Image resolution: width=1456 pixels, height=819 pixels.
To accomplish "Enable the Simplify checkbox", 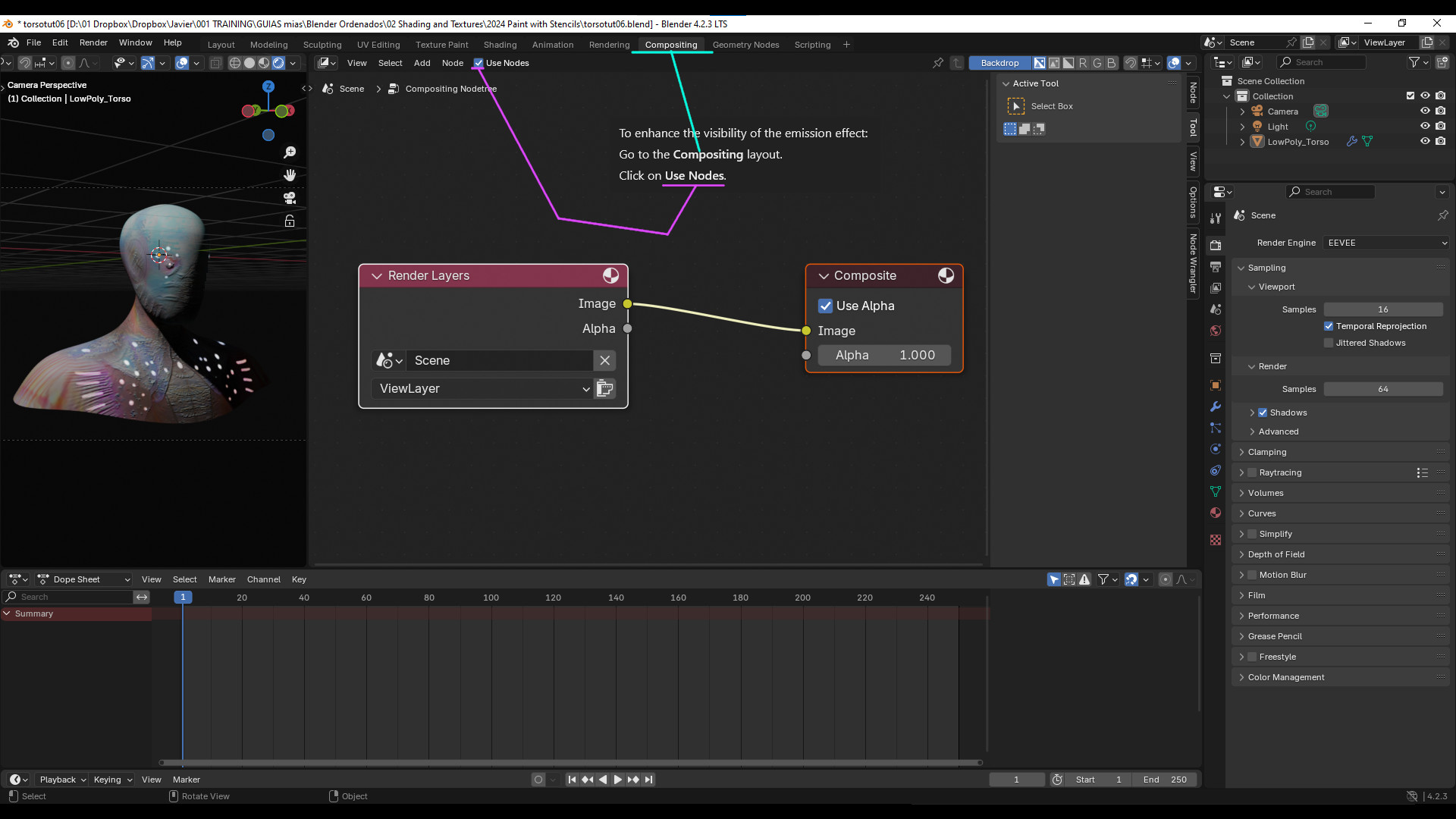I will coord(1252,534).
